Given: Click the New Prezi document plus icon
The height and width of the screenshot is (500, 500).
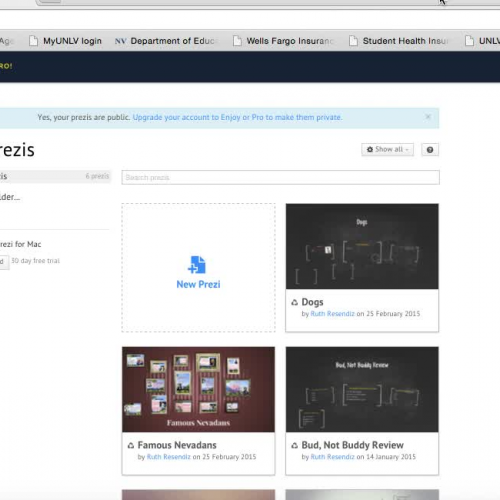Looking at the screenshot, I should tap(197, 265).
